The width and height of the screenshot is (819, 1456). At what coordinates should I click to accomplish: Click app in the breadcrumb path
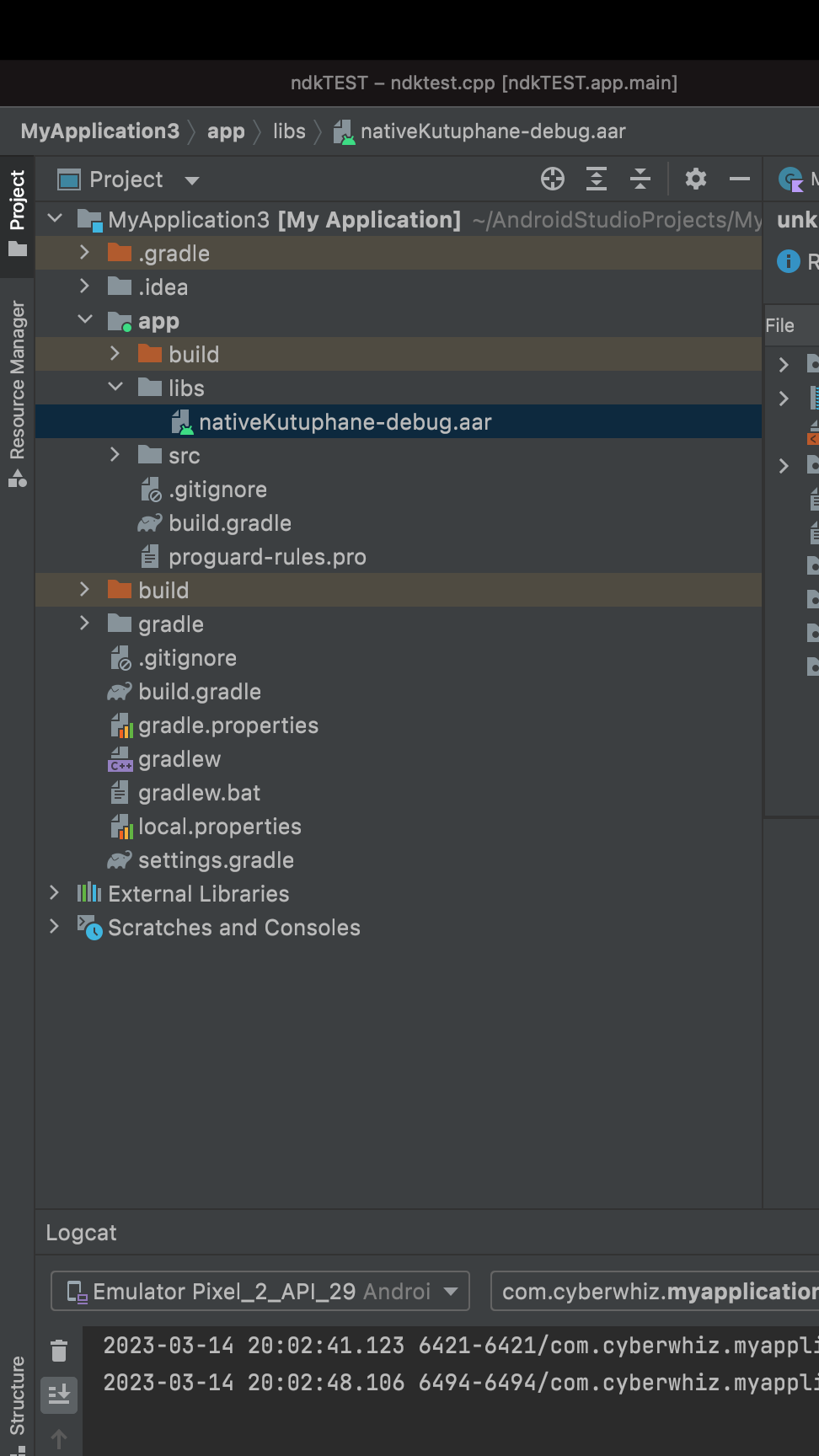click(x=226, y=131)
